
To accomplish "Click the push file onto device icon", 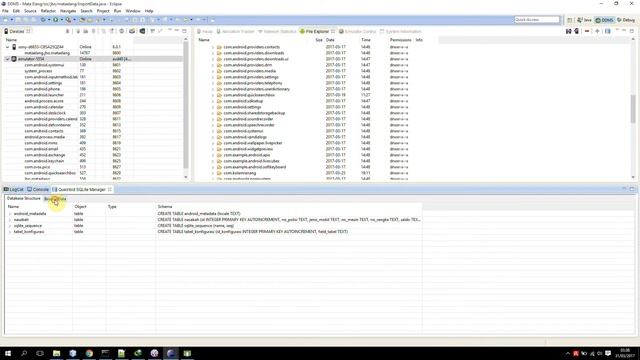I will (x=576, y=31).
